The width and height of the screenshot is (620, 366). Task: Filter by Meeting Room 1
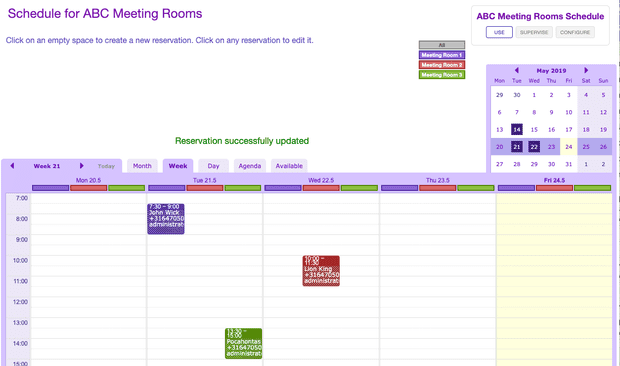click(x=442, y=55)
